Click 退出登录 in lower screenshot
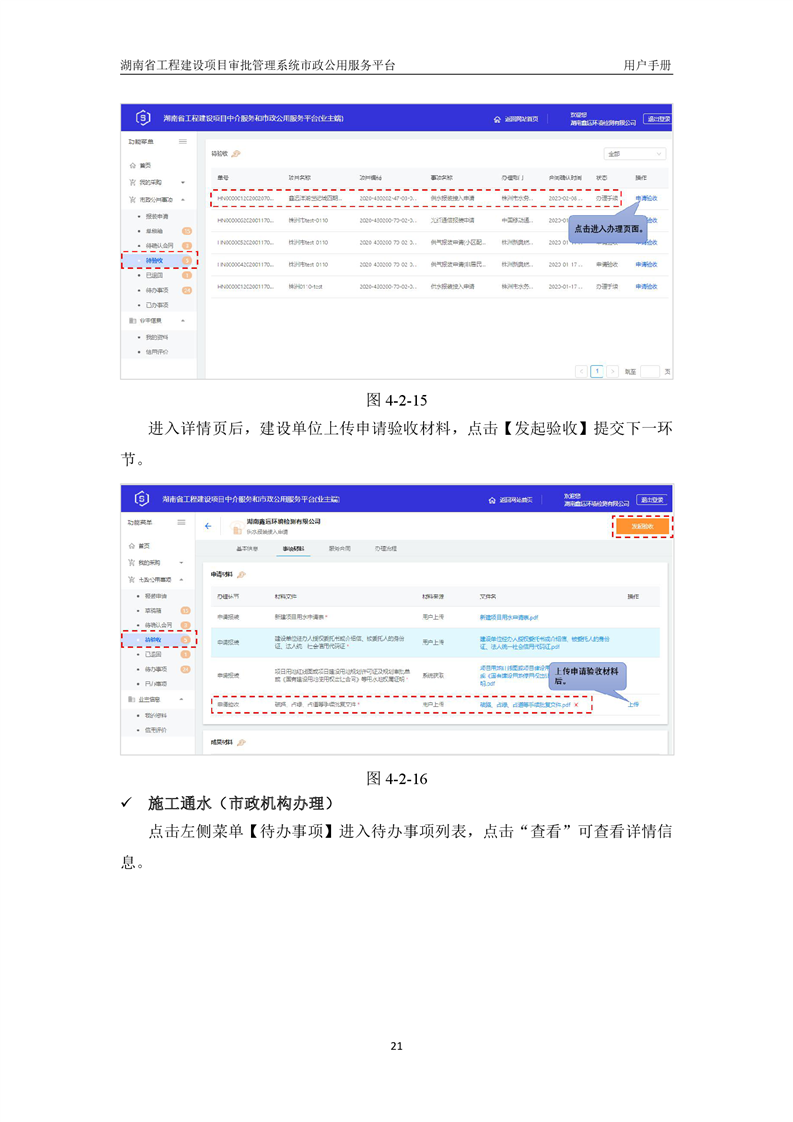The width and height of the screenshot is (793, 1122). tap(653, 499)
